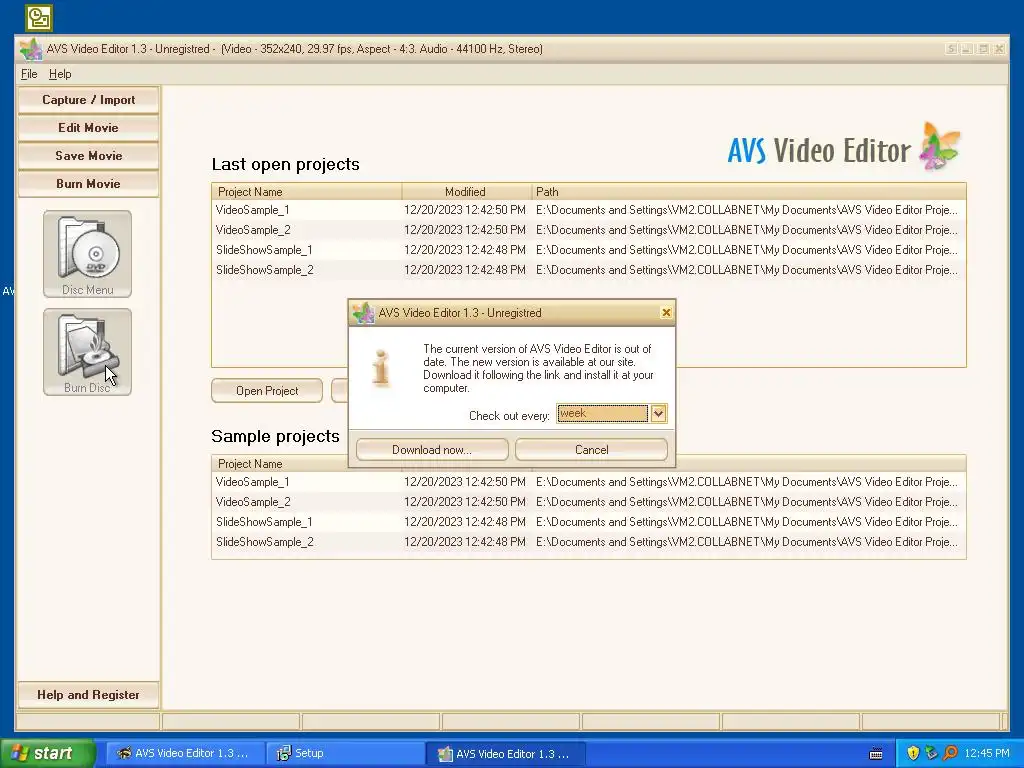Switch to Setup taskbar item
The width and height of the screenshot is (1024, 768).
pos(345,754)
